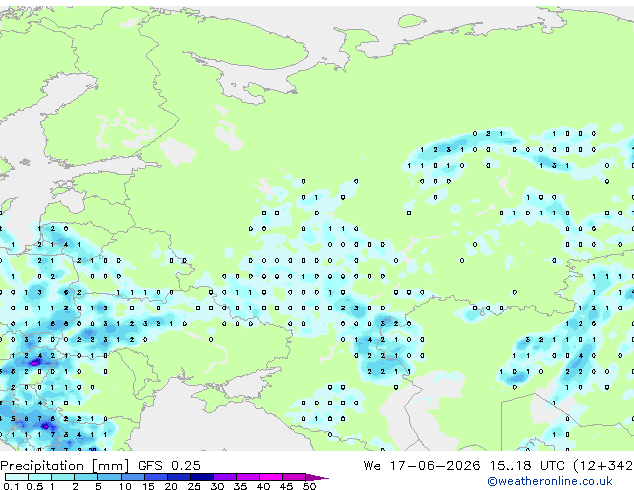Select the legend swatch between 10 and 15
The height and width of the screenshot is (490, 634).
133,477
